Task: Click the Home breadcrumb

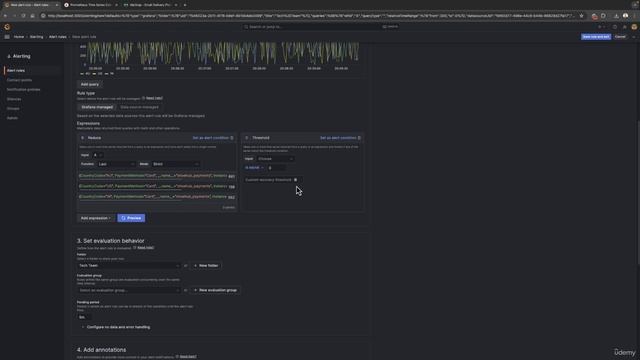Action: [x=19, y=37]
